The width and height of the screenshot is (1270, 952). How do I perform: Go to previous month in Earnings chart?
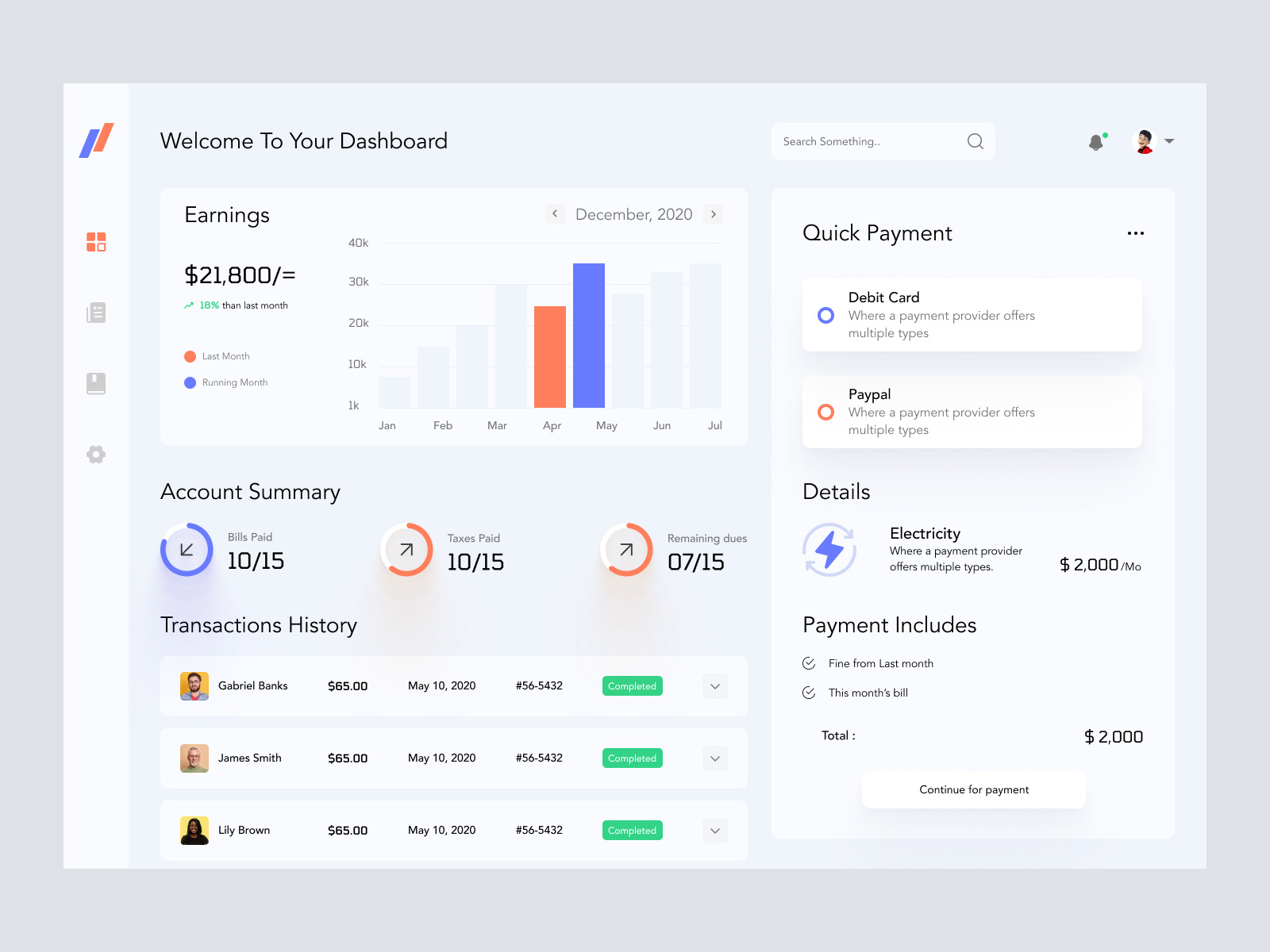click(x=554, y=213)
